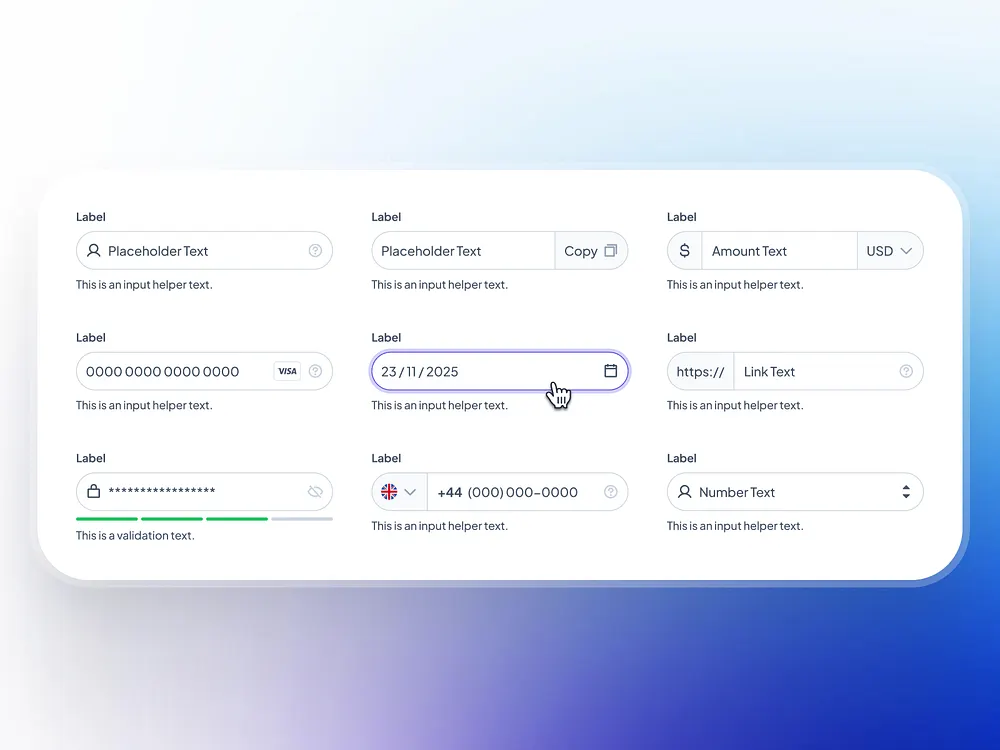
Task: Click the dollar sign icon on the amount input
Action: coord(684,251)
